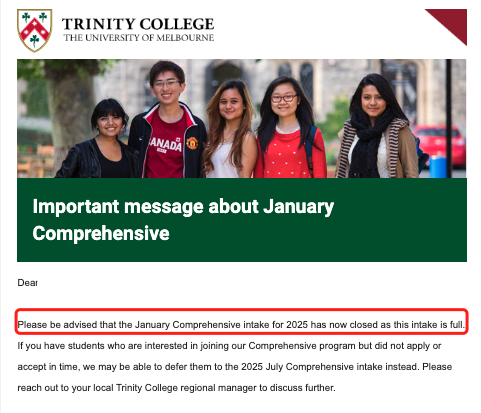
Task: Click the woman in black leather jacket
Action: point(101,140)
